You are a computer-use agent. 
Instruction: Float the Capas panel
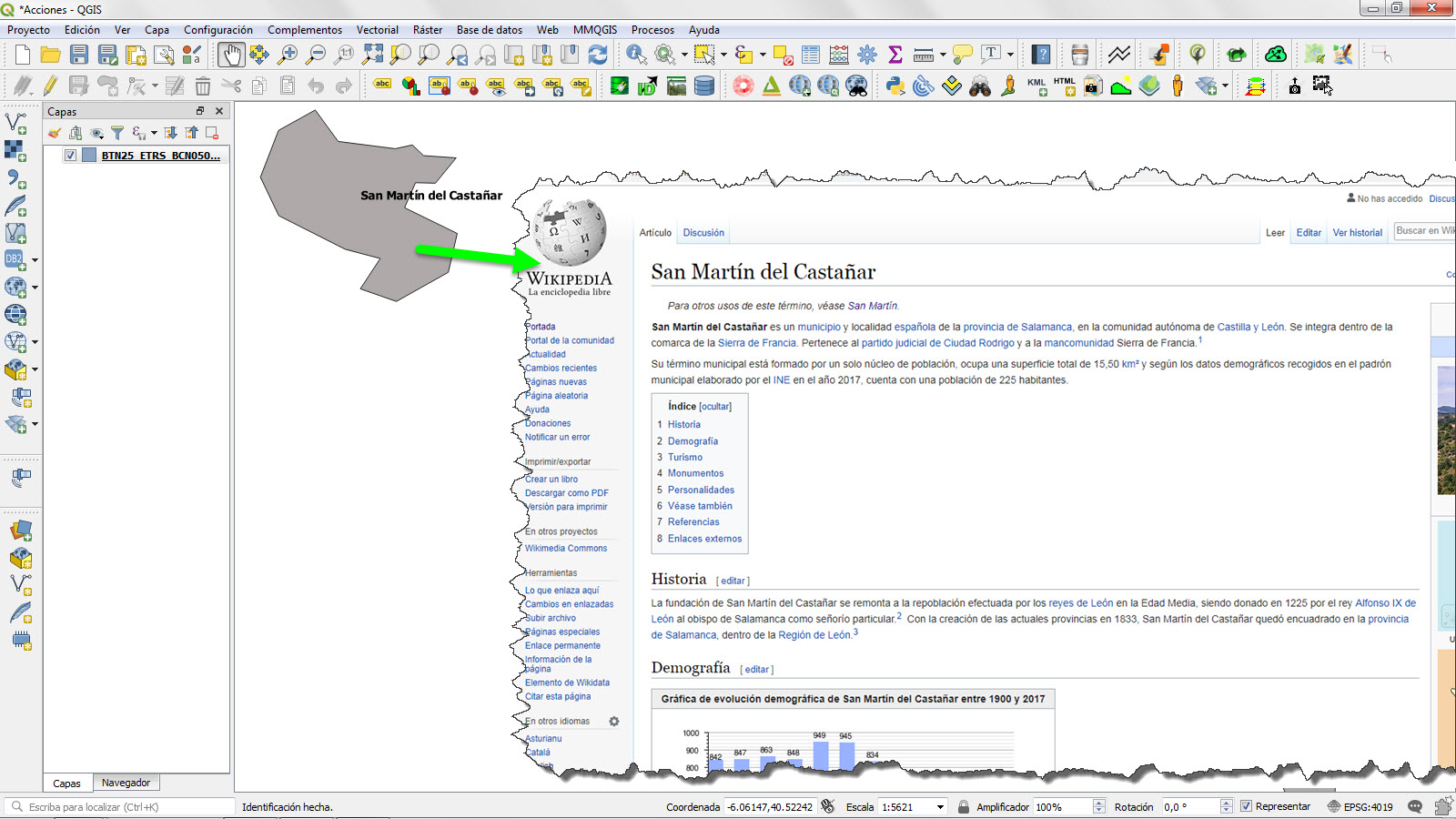coord(200,111)
